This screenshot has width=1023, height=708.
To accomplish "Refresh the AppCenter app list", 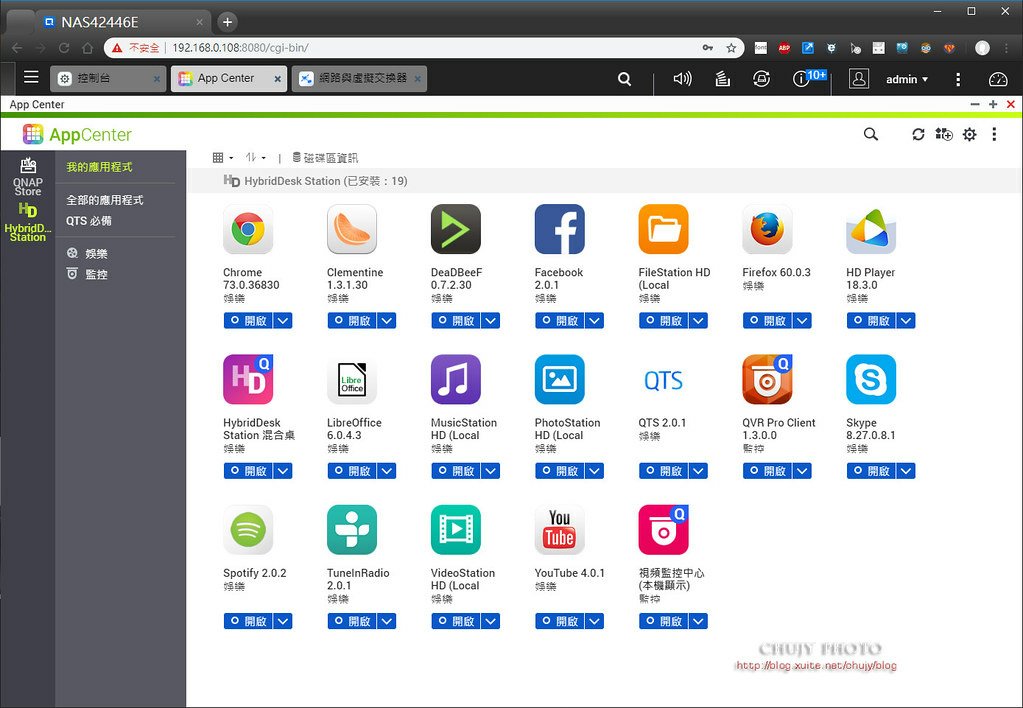I will [918, 134].
